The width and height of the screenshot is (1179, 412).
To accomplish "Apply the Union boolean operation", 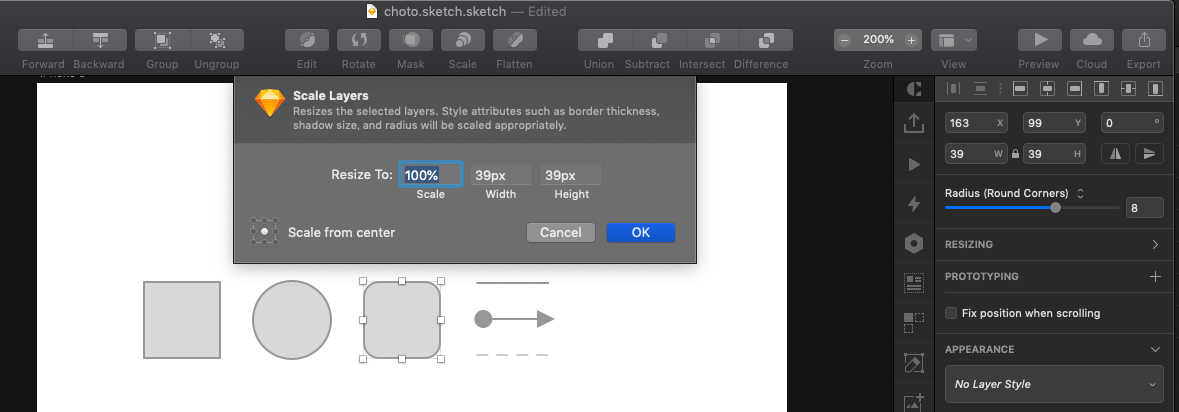I will pyautogui.click(x=605, y=40).
